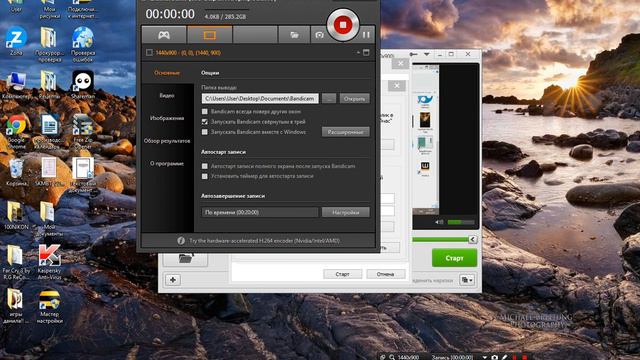Close the upper inner dialog with its X
640x360 pixels.
pos(400,63)
